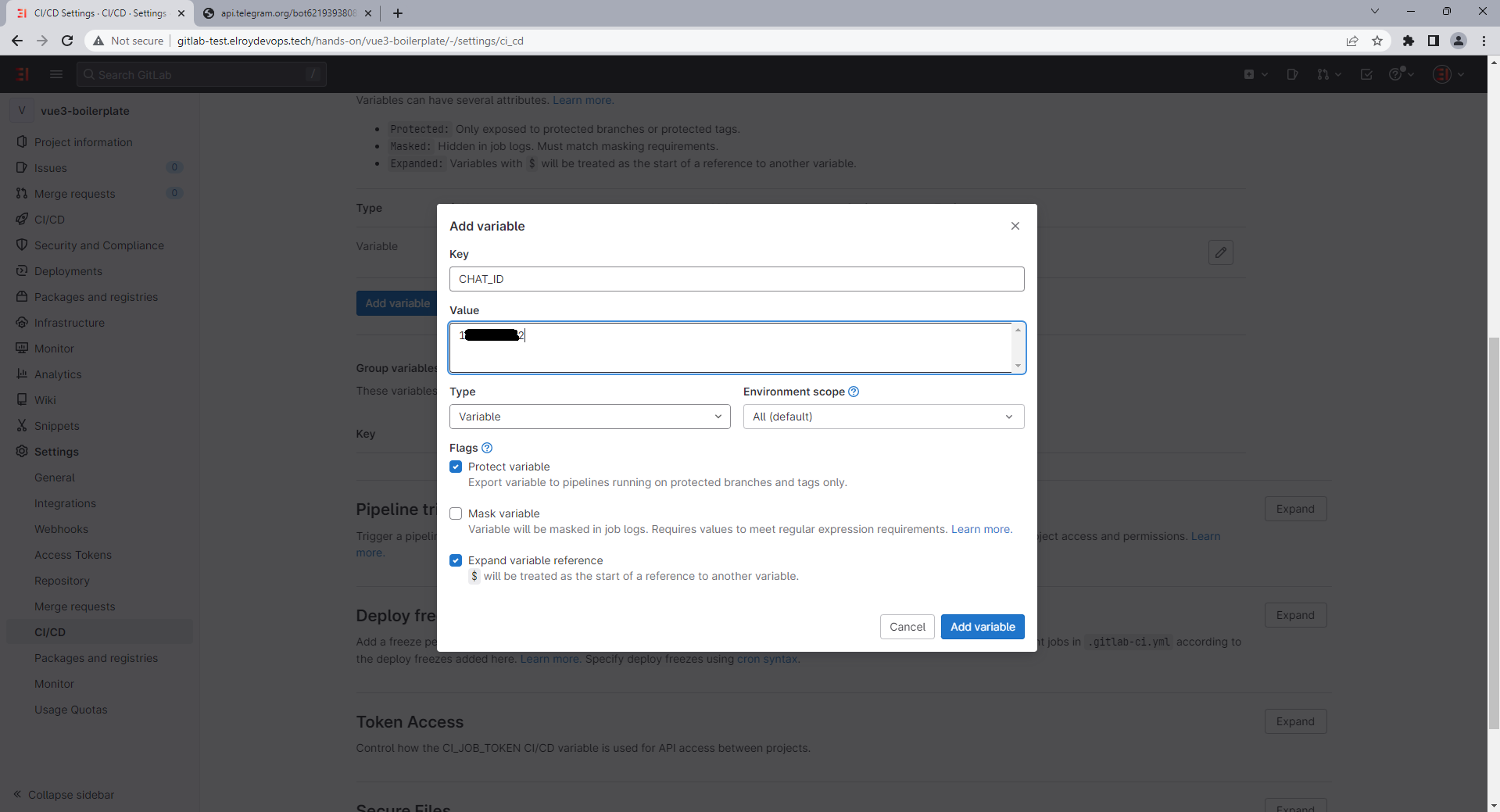Uncheck Expand variable reference checkbox
The width and height of the screenshot is (1500, 812).
[456, 560]
